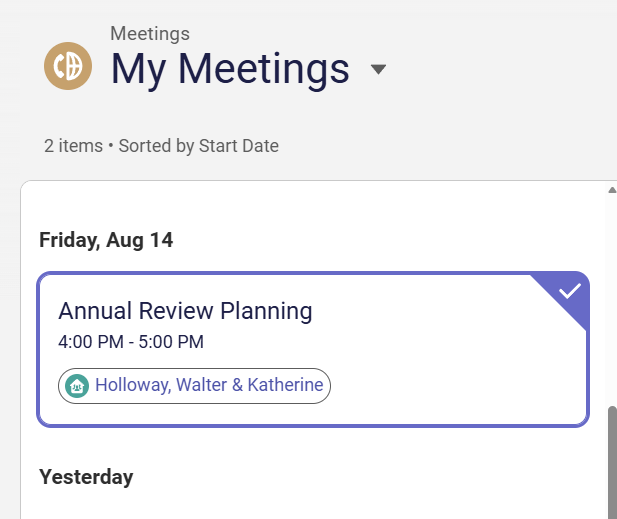Click the Yesterday group header
This screenshot has height=519, width=617.
(x=86, y=477)
